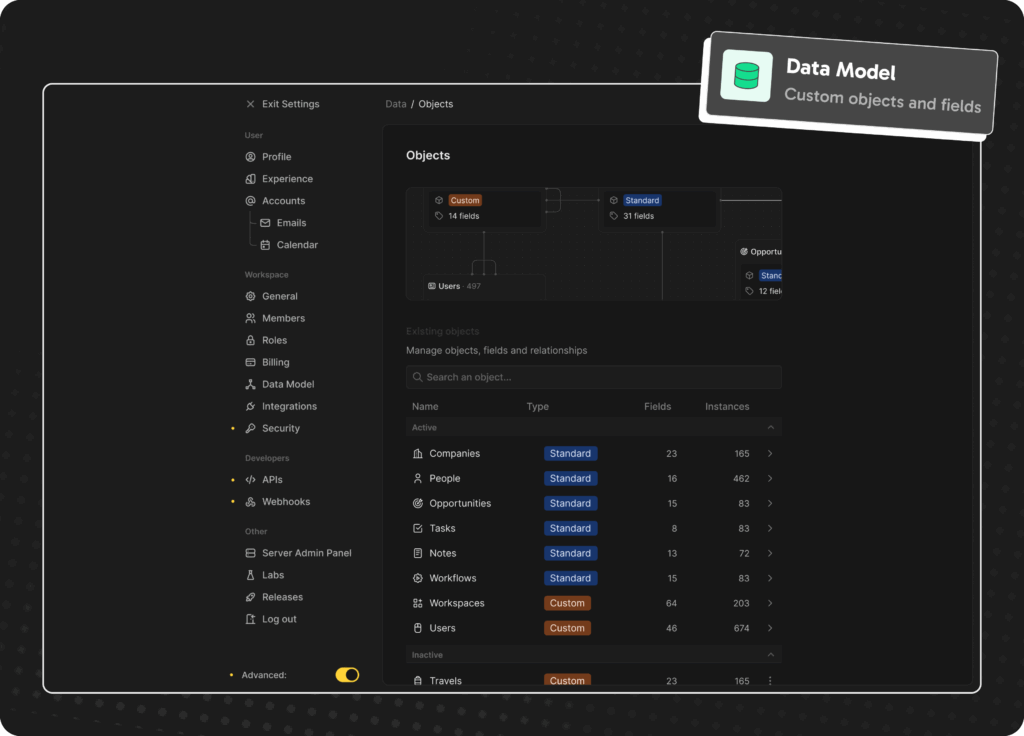Click the Search an object field
This screenshot has height=736, width=1024.
click(594, 377)
